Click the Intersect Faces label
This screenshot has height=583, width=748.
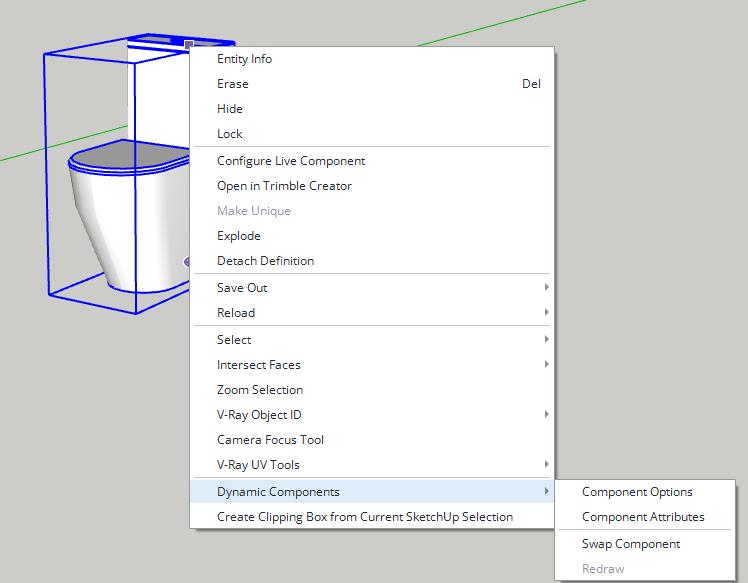click(259, 364)
